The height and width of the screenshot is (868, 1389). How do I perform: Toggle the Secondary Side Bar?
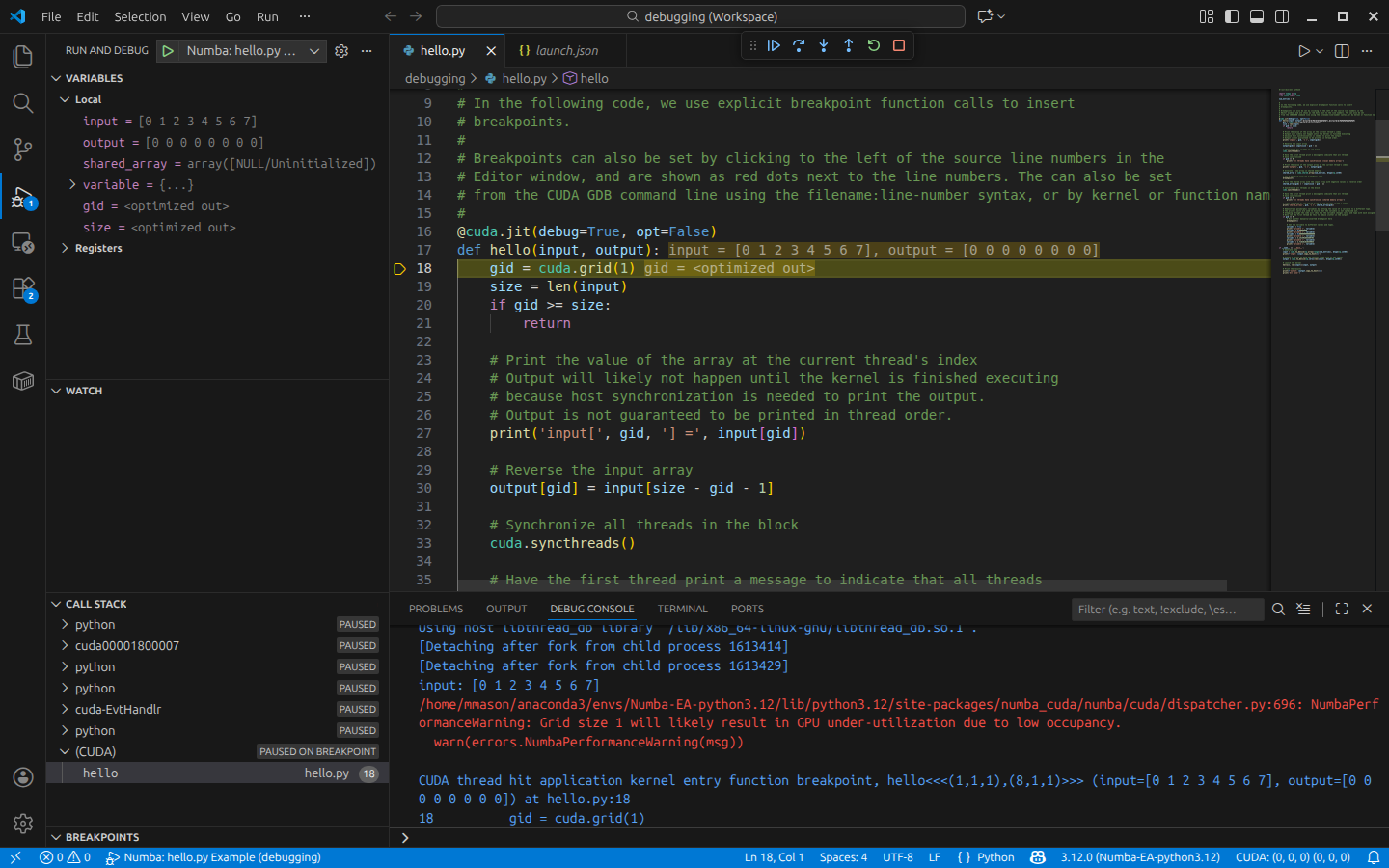coord(1281,16)
